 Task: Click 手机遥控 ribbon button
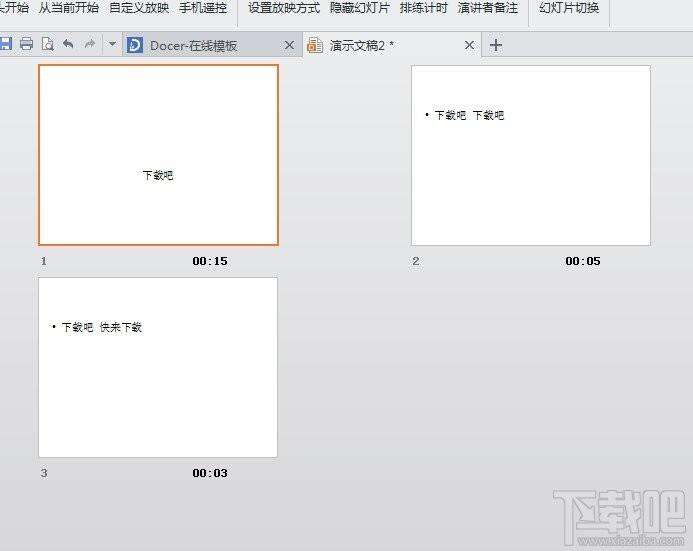(x=203, y=8)
